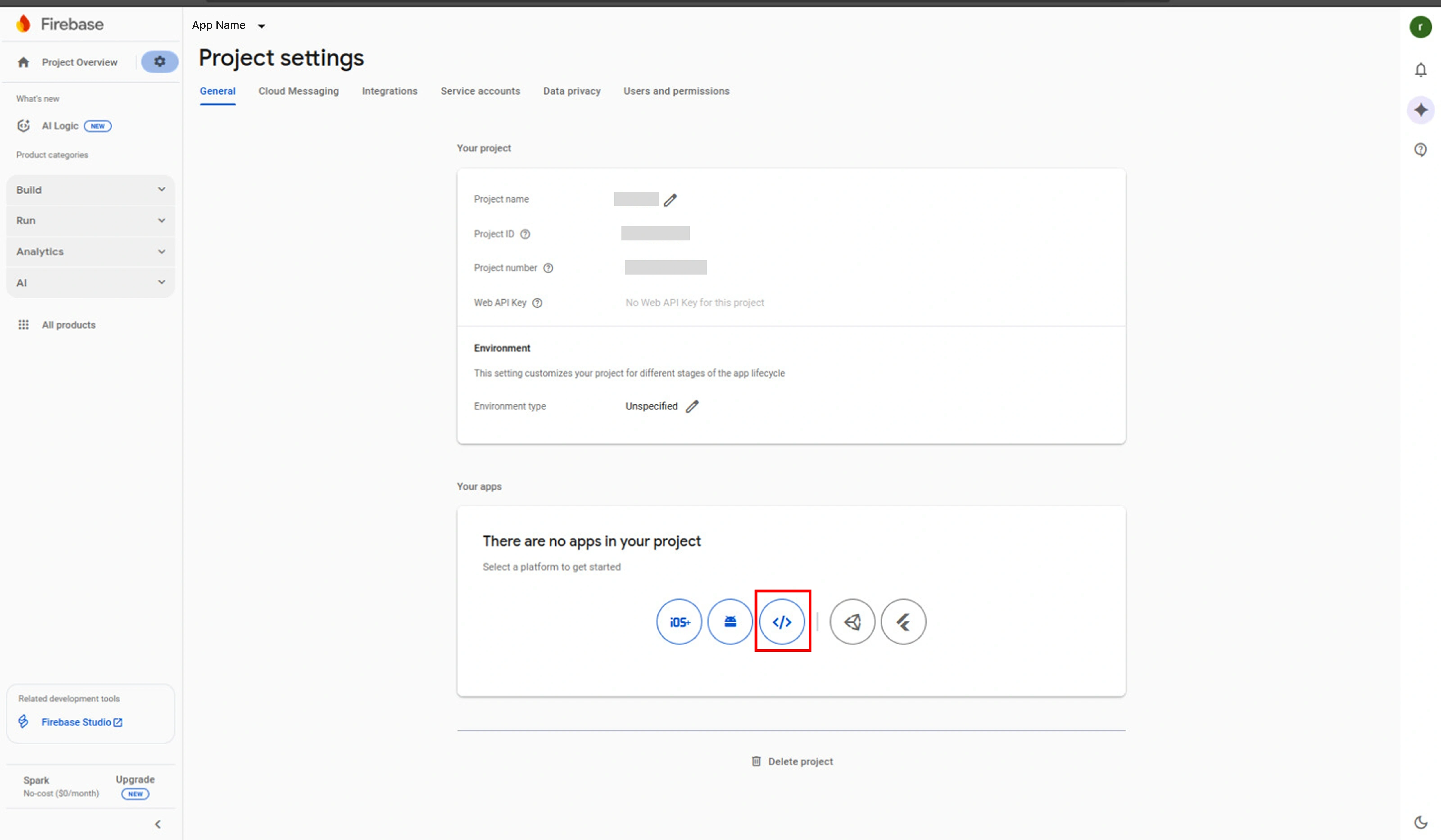Click the Firebase Studio icon
The width and height of the screenshot is (1441, 840).
pos(23,721)
